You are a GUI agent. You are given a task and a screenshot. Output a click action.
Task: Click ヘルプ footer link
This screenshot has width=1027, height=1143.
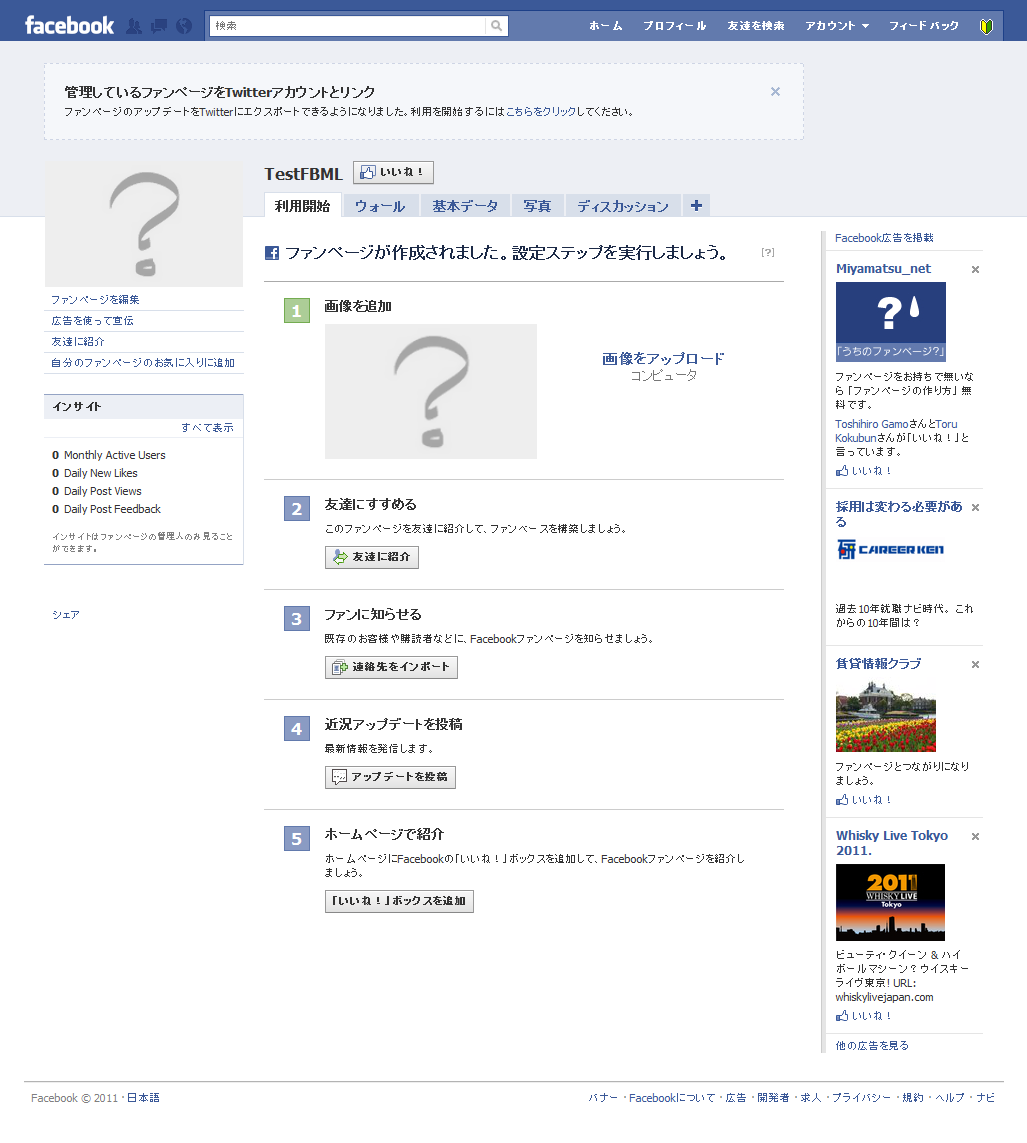[x=950, y=1098]
